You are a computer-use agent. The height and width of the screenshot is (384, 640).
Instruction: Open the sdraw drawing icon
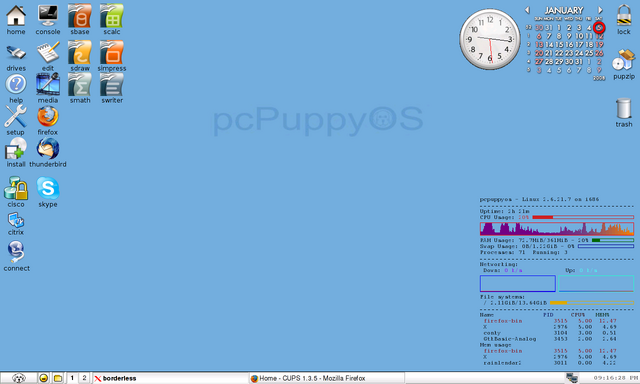tap(80, 52)
